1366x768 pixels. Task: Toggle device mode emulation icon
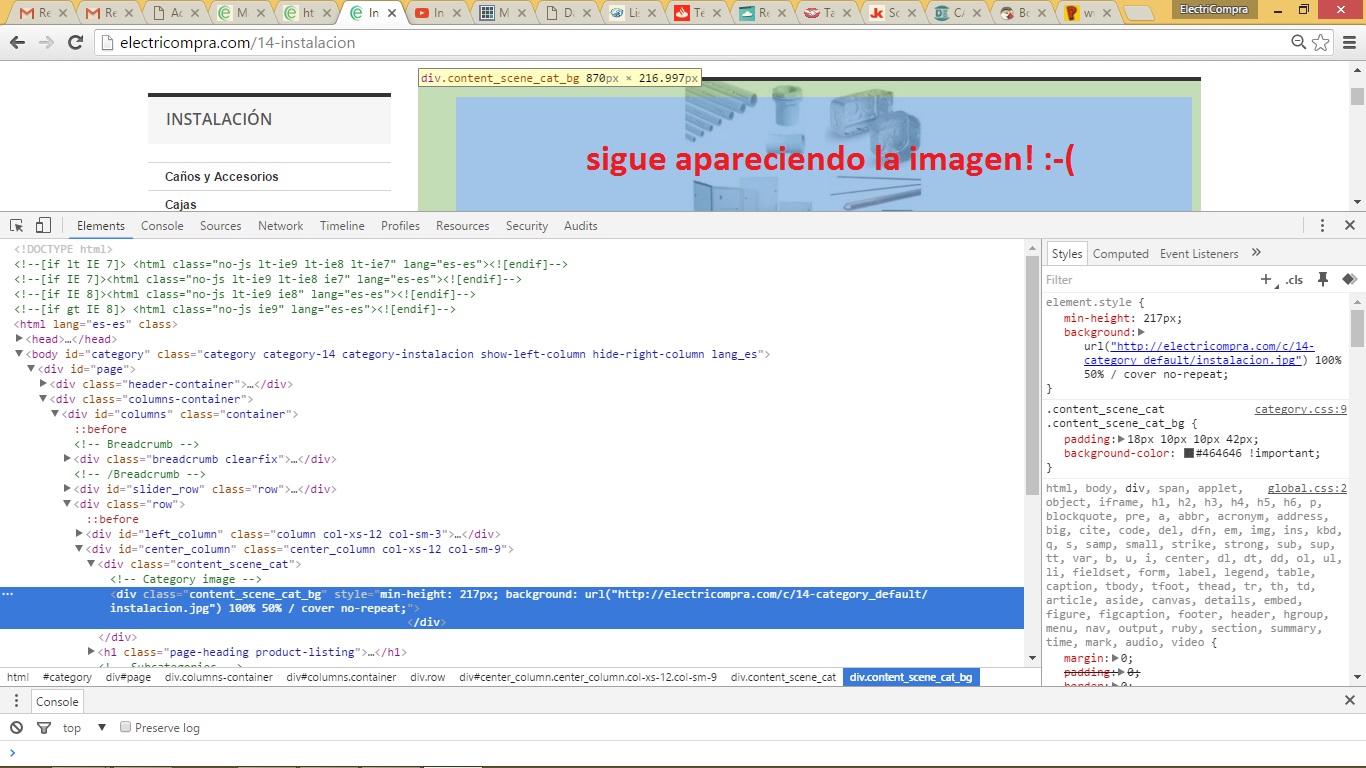[43, 226]
